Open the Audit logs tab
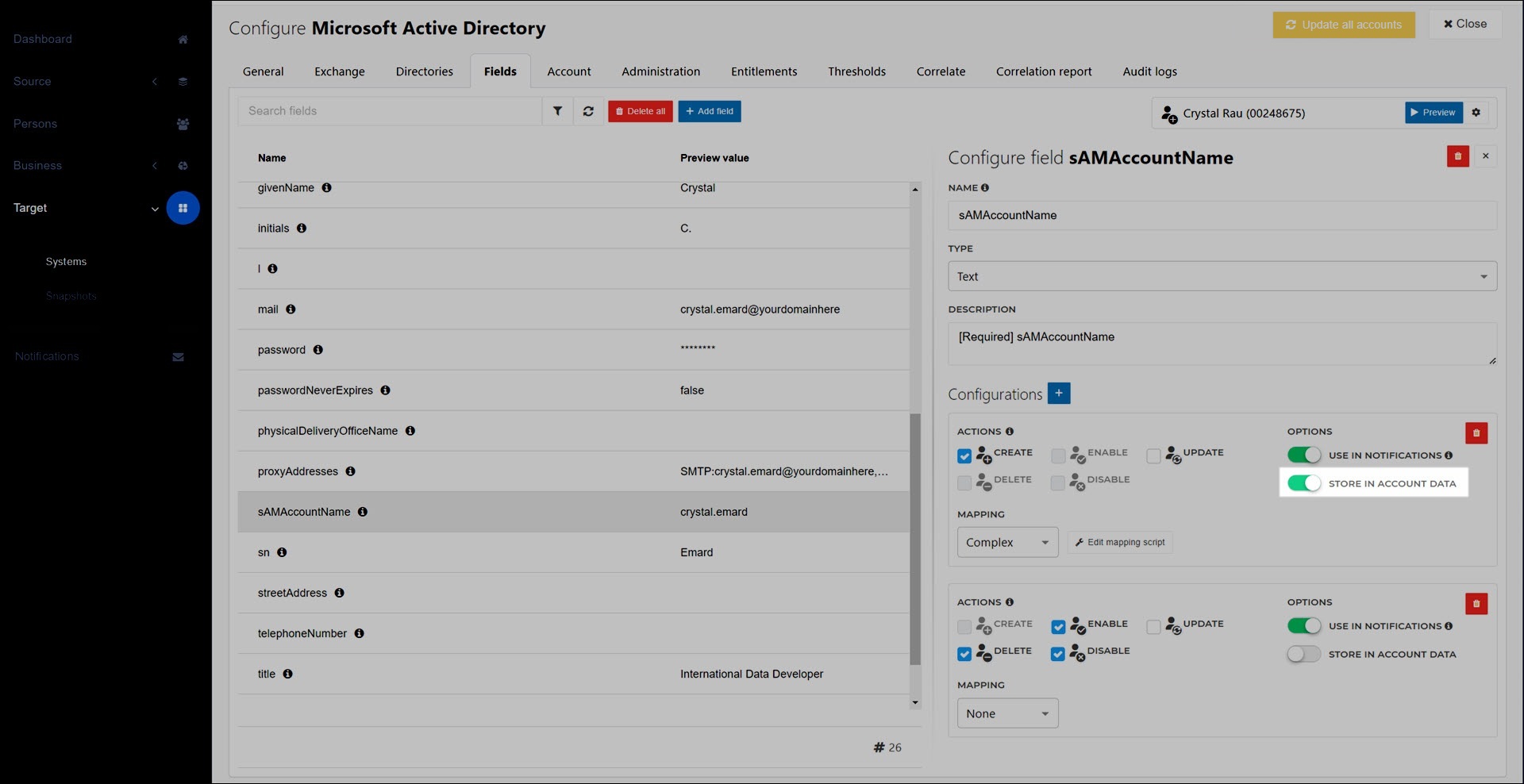The height and width of the screenshot is (784, 1524). [1149, 71]
